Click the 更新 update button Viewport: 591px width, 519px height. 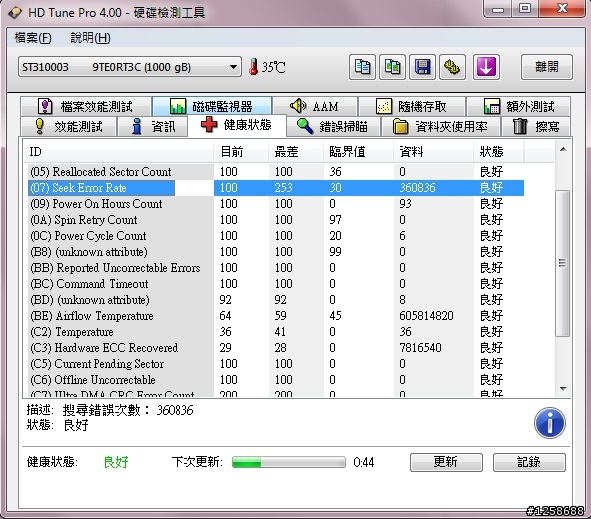(446, 462)
